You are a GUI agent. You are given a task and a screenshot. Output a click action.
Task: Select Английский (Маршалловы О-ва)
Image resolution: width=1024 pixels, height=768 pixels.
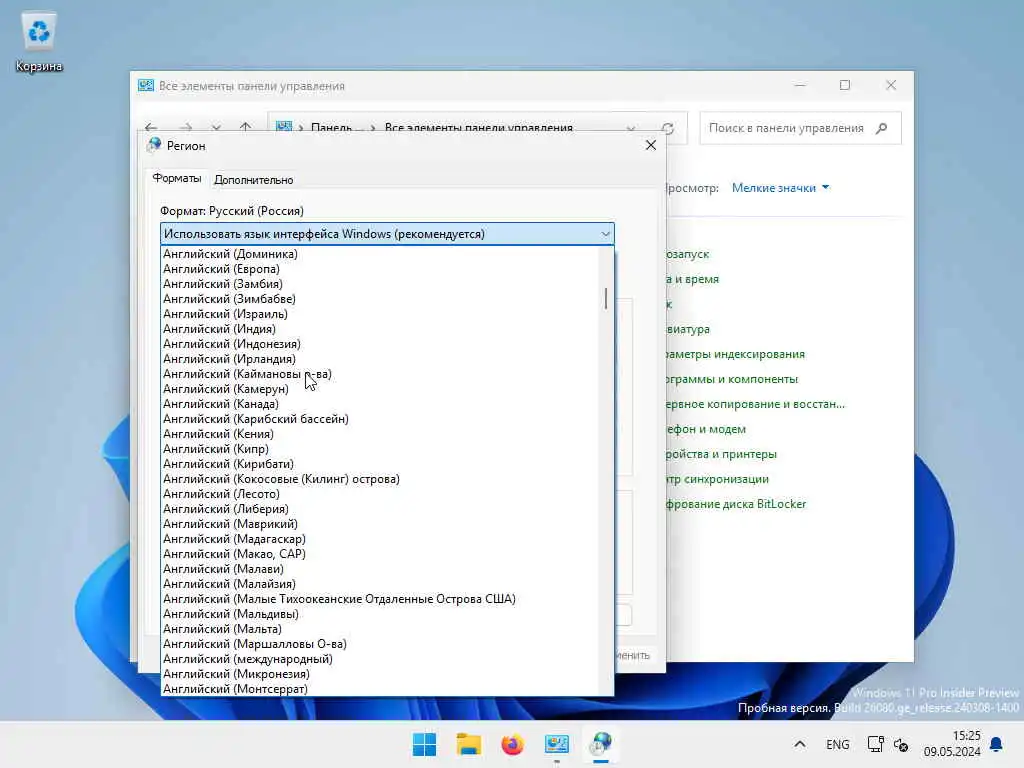pos(379,645)
